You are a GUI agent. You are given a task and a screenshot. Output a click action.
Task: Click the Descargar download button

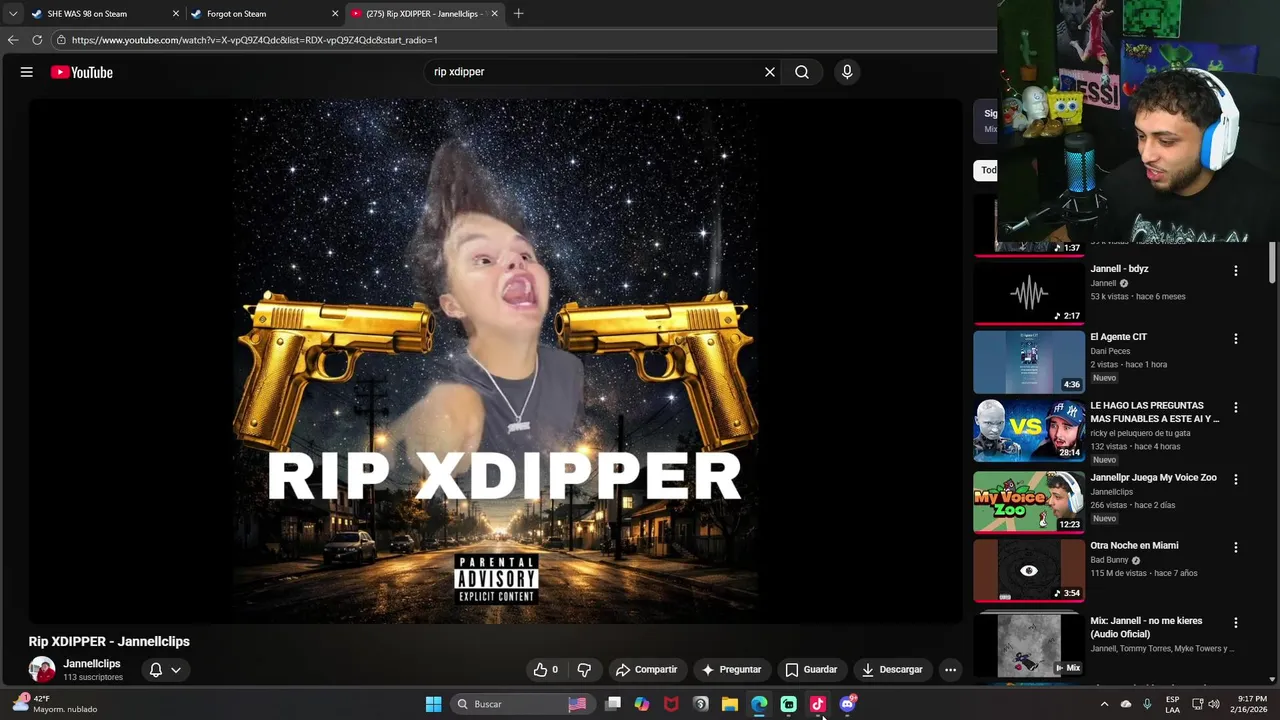[892, 670]
